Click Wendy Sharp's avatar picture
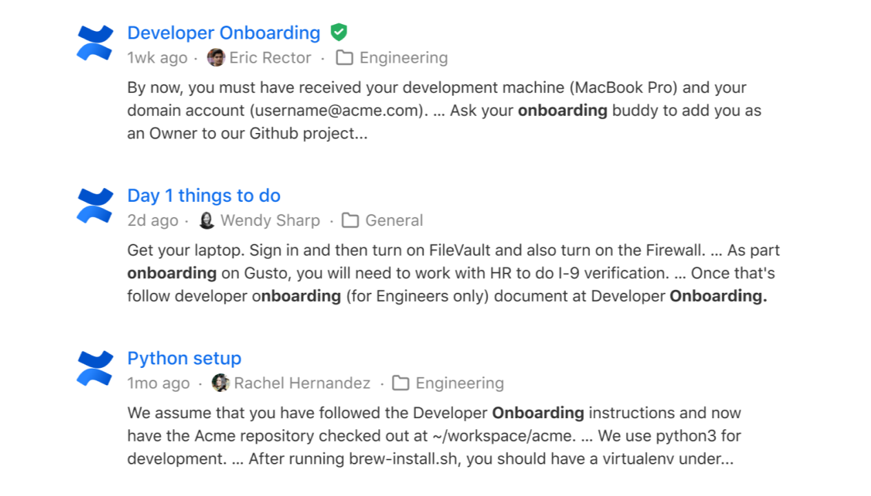871x496 pixels. [207, 221]
